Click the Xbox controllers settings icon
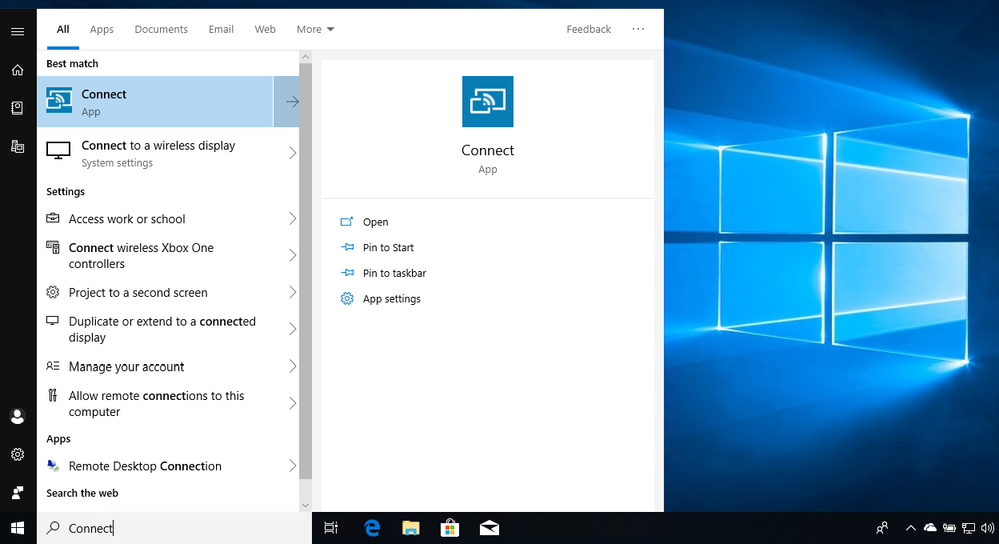The image size is (999, 544). coord(53,247)
